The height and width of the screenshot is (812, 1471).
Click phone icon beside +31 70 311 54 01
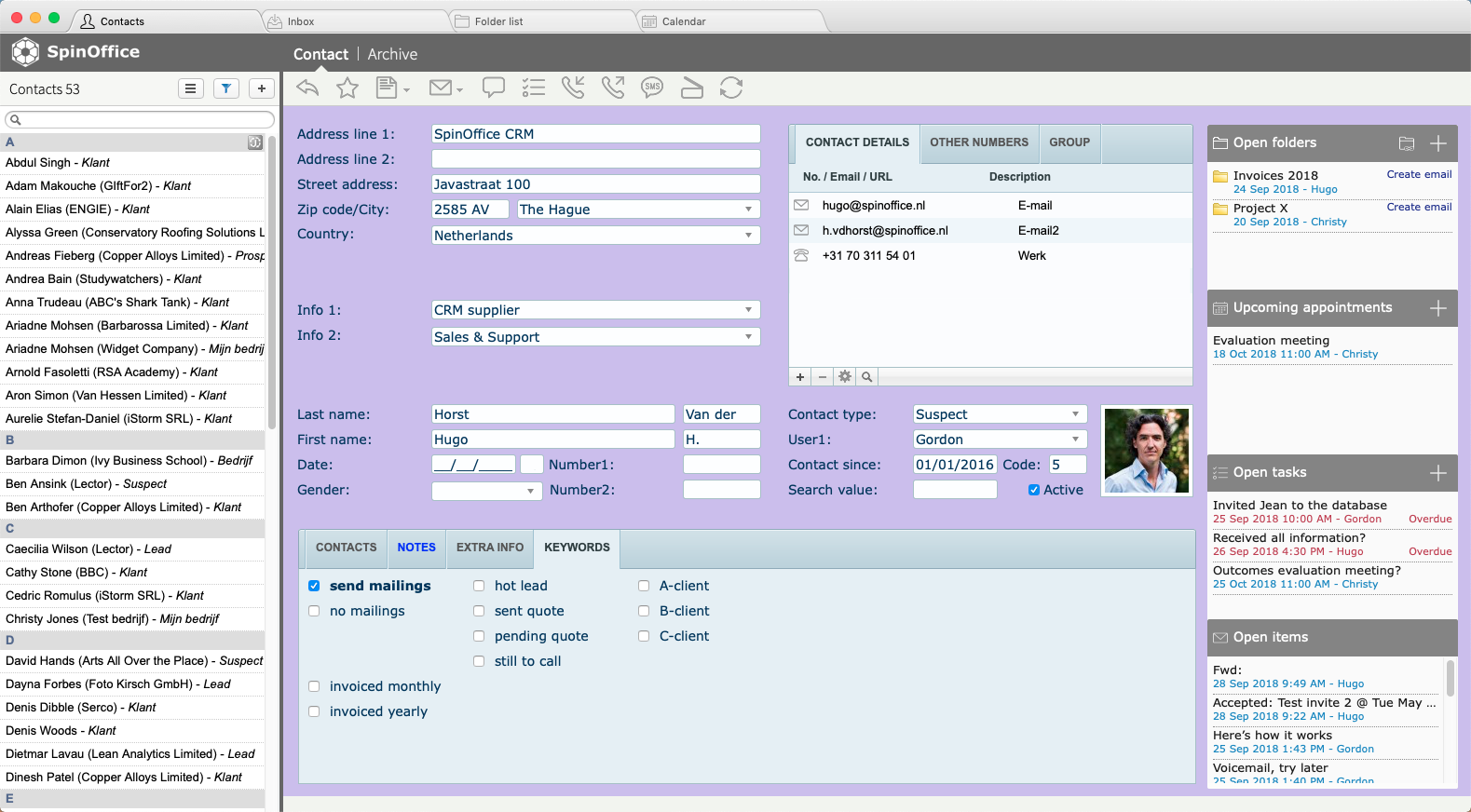point(801,255)
